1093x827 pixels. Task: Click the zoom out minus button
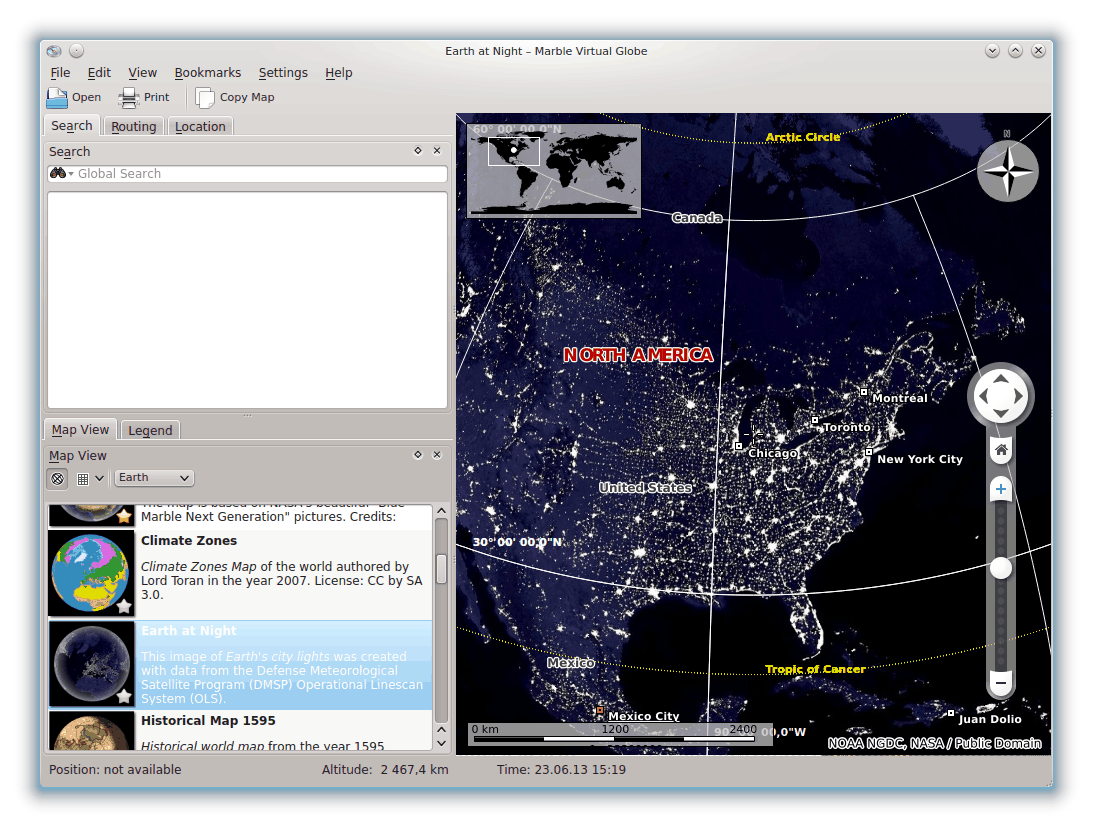pyautogui.click(x=1001, y=683)
